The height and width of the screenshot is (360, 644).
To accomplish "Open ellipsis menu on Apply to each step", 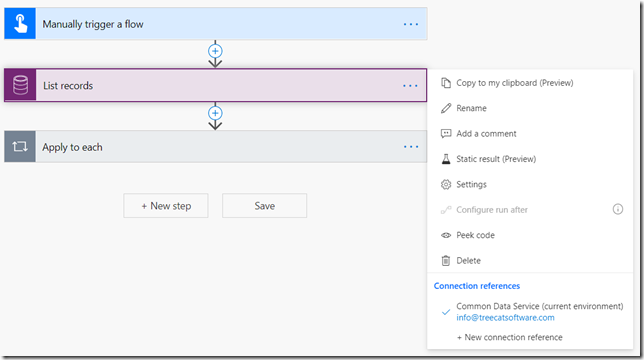I will (x=410, y=147).
